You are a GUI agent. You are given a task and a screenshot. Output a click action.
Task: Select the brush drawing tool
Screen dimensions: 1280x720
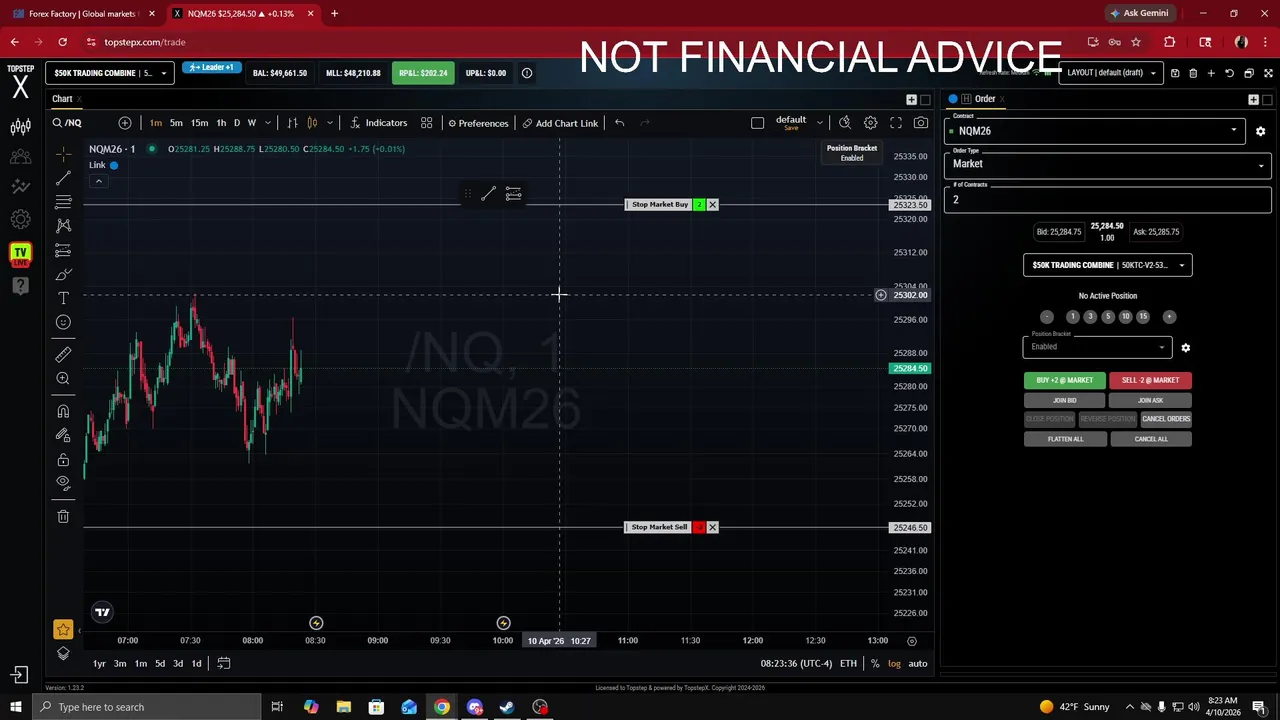coord(63,274)
